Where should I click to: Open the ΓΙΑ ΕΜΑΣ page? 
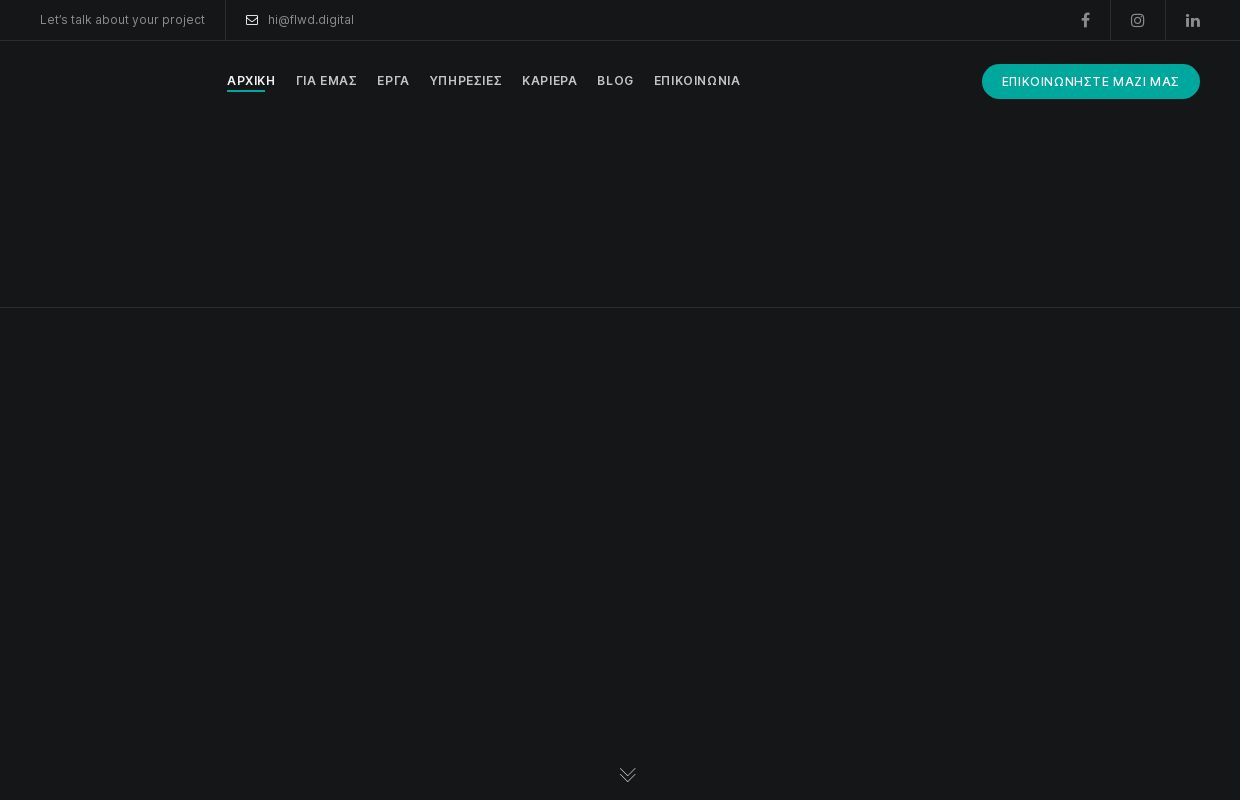tap(326, 81)
